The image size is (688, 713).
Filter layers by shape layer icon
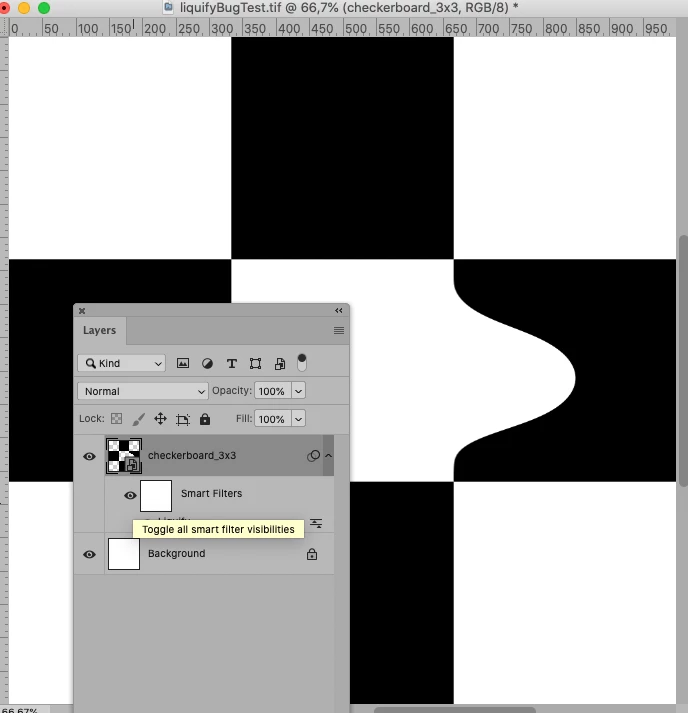click(256, 363)
